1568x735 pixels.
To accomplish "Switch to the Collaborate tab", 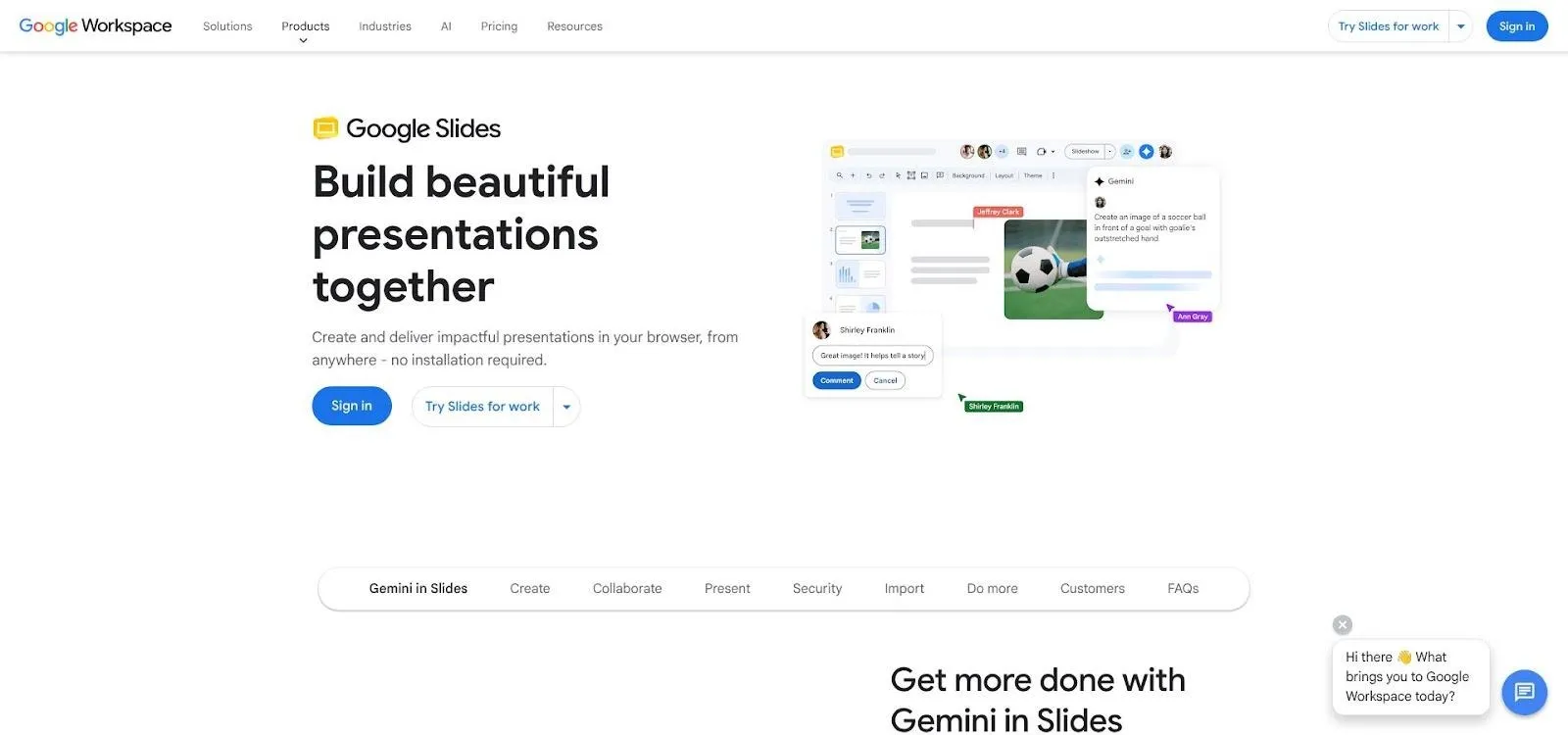I will click(627, 589).
